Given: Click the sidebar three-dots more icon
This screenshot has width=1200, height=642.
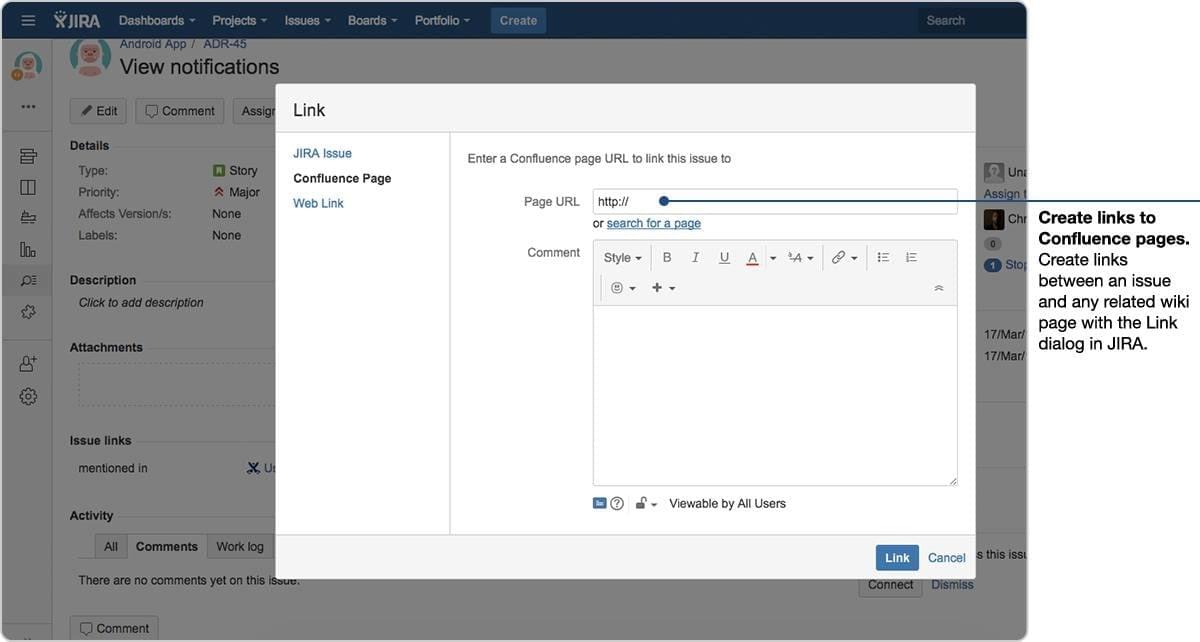Looking at the screenshot, I should point(28,107).
